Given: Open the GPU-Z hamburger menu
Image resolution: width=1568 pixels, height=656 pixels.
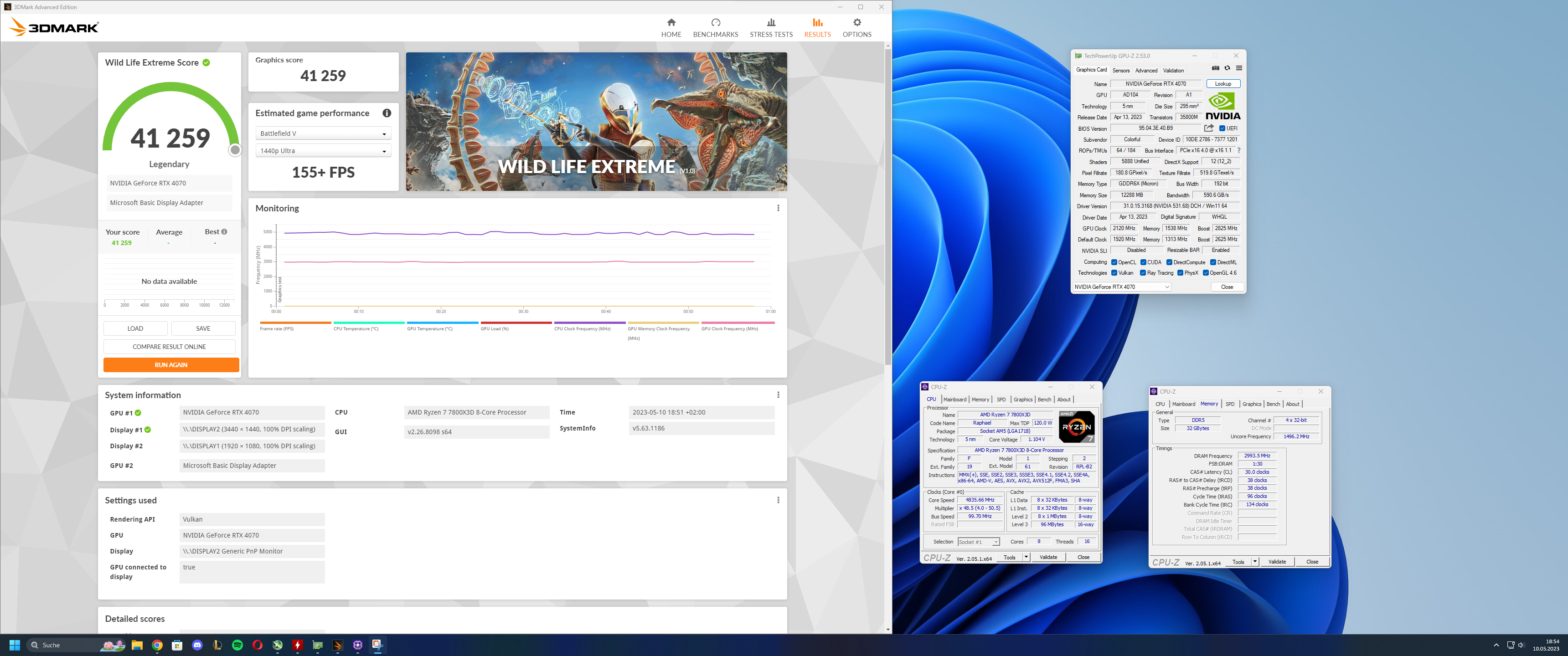Looking at the screenshot, I should 1239,68.
